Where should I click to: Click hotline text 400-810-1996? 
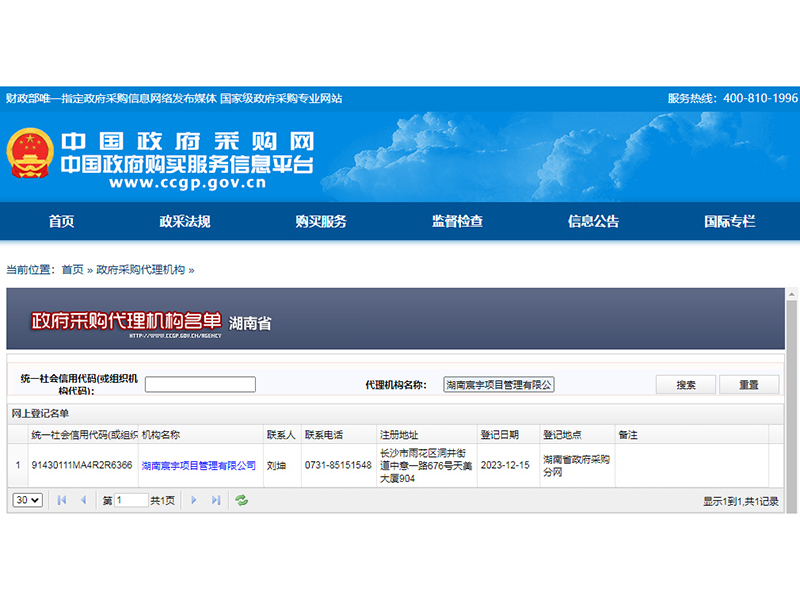[760, 98]
